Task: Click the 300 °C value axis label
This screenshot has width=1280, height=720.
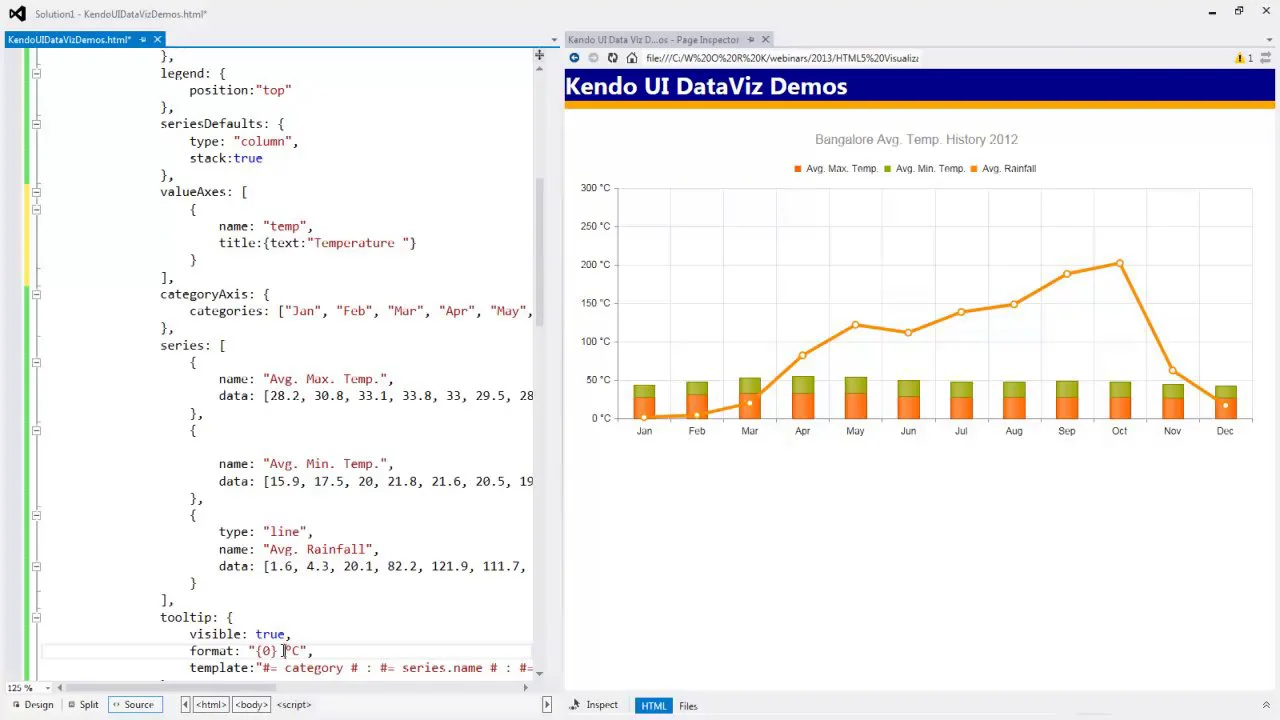Action: pos(595,188)
